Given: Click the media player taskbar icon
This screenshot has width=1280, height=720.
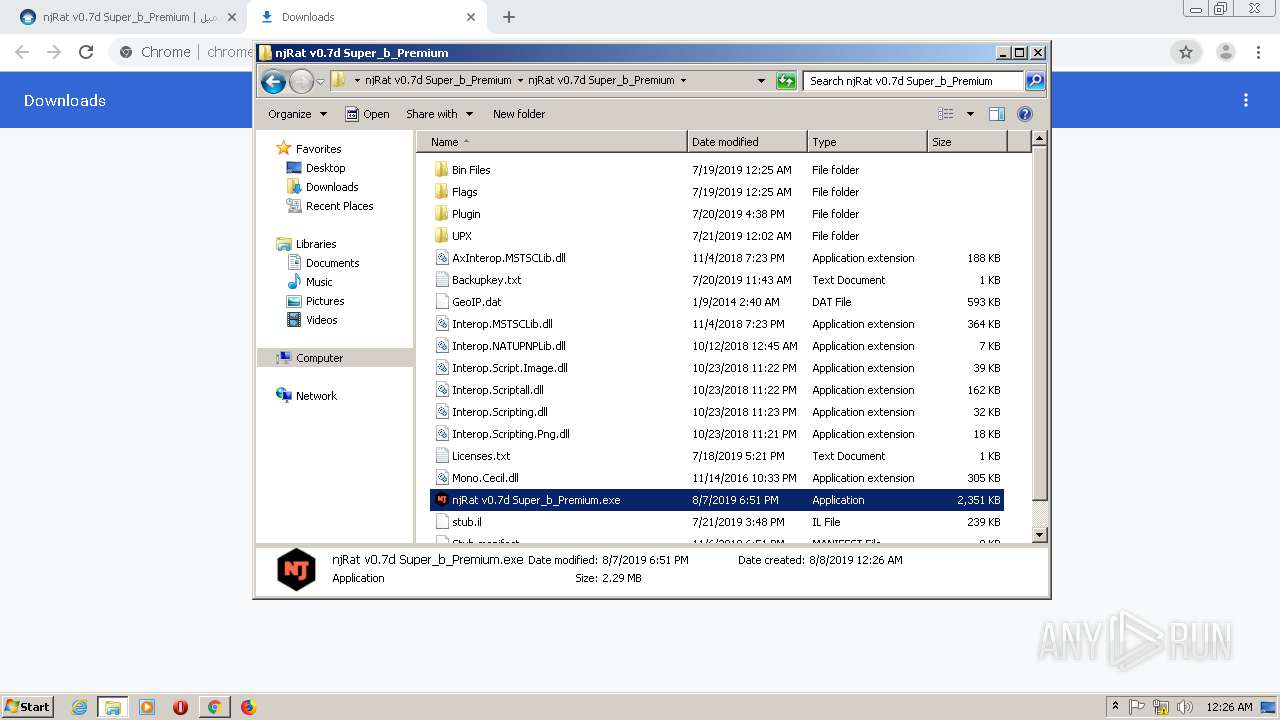Looking at the screenshot, I should pos(146,707).
